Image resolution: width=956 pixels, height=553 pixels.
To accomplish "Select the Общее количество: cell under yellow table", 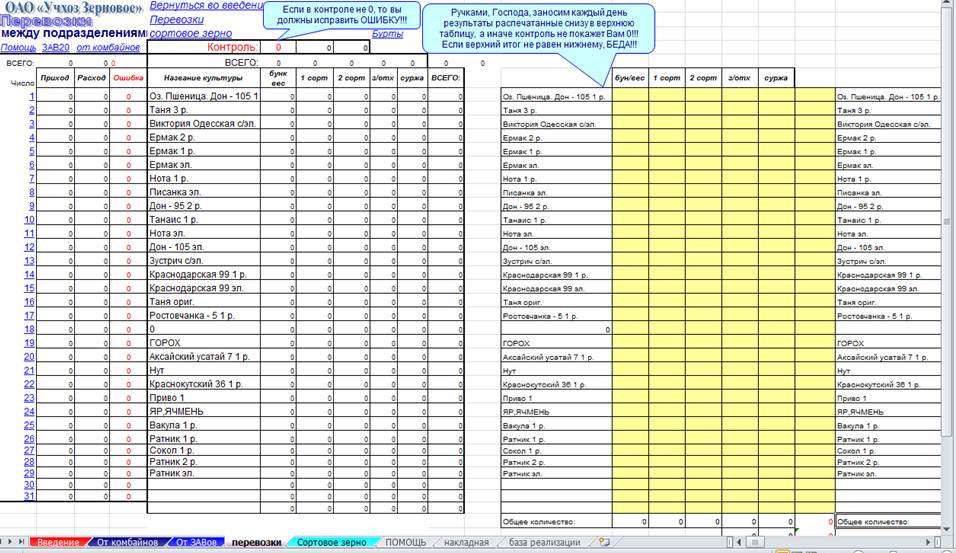I will 556,522.
